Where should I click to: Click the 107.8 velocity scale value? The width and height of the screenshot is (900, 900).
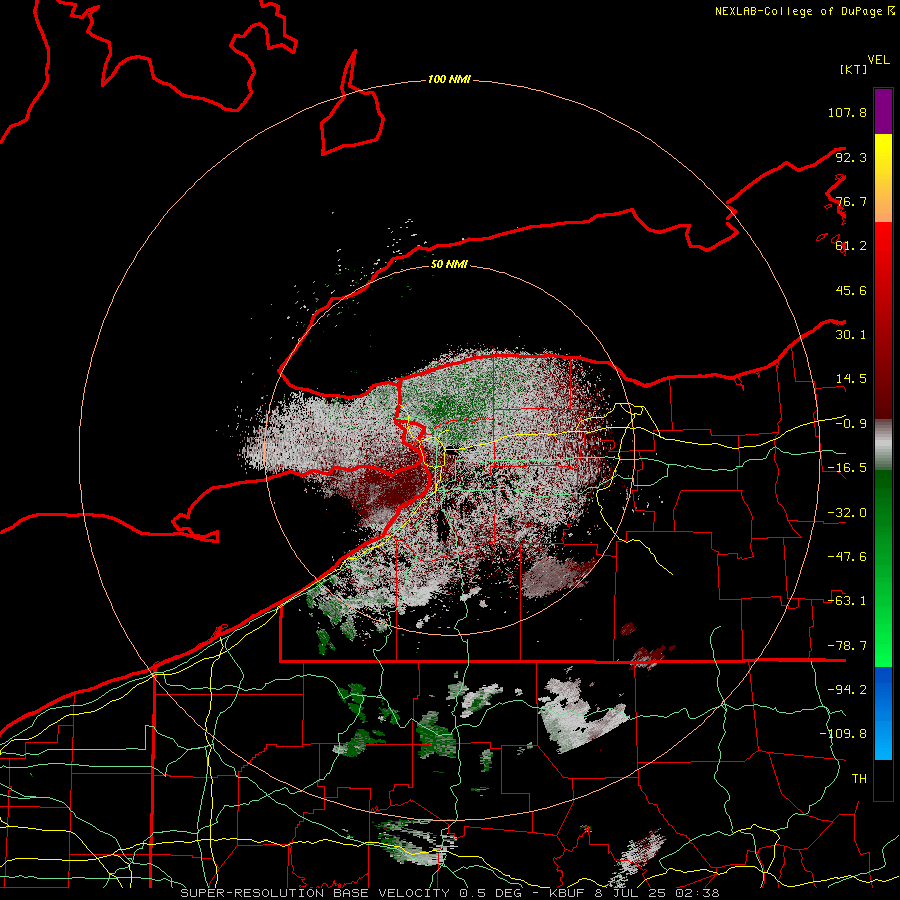(x=847, y=112)
